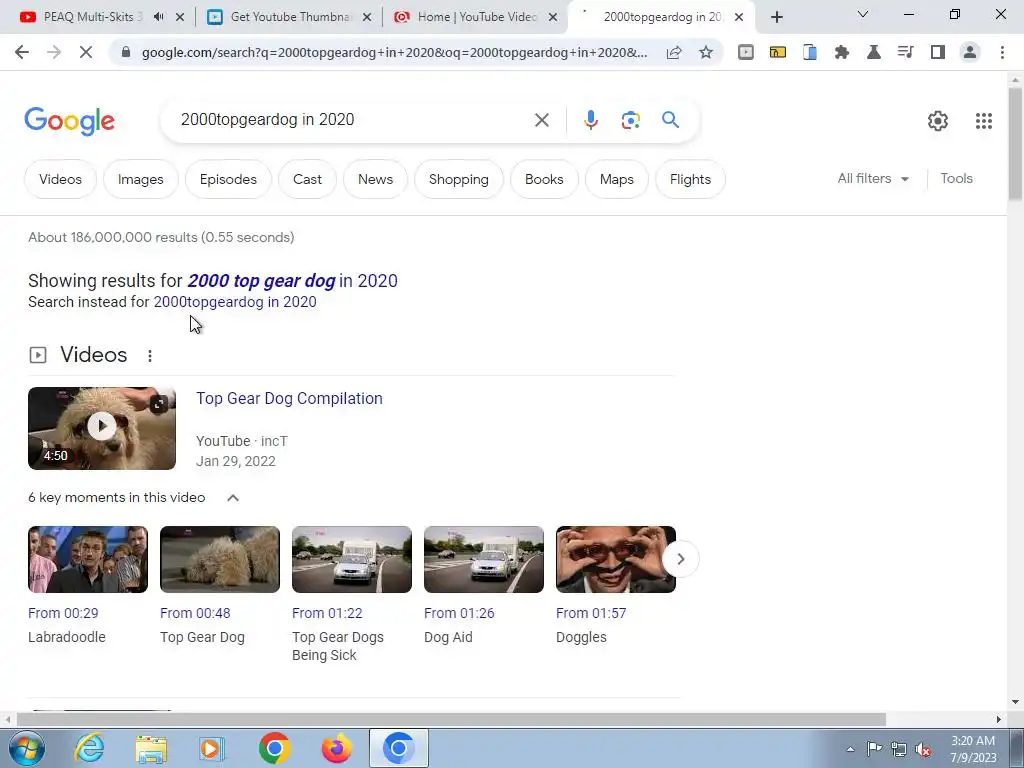1024x768 pixels.
Task: Filter results by Flights
Action: [x=690, y=179]
